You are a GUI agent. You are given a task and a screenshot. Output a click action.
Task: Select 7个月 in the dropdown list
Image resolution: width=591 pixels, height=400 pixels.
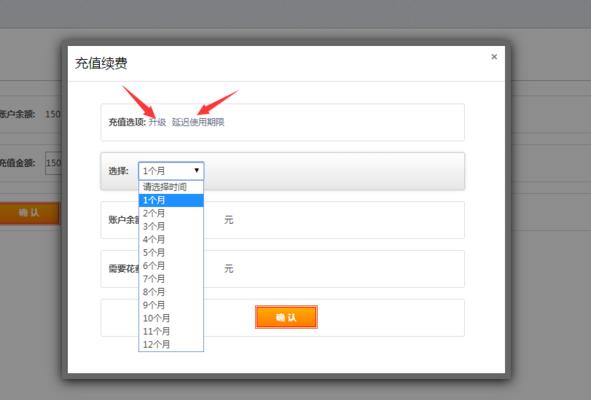click(x=171, y=279)
